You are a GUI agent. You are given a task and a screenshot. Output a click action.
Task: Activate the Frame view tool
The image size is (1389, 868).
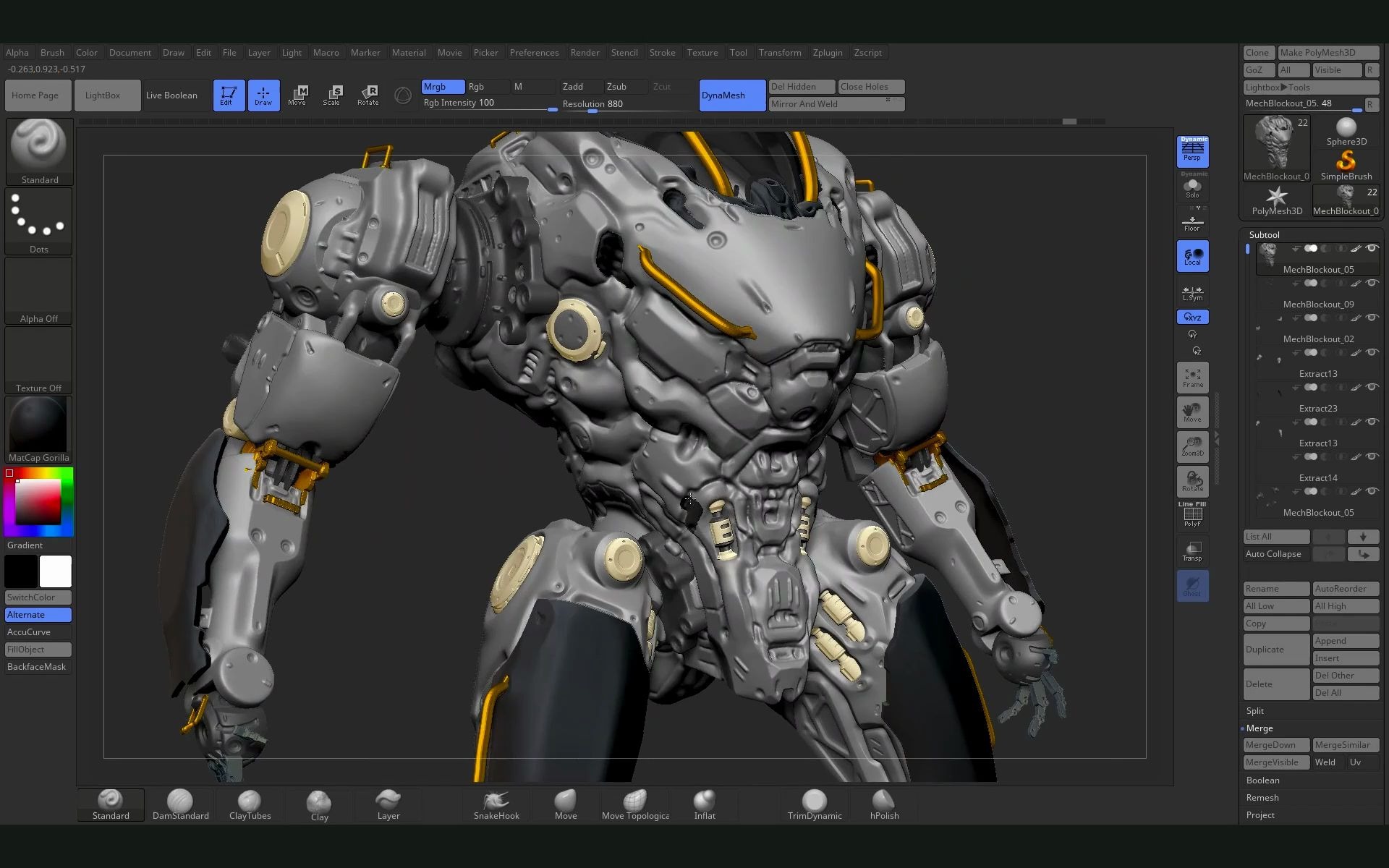point(1192,377)
